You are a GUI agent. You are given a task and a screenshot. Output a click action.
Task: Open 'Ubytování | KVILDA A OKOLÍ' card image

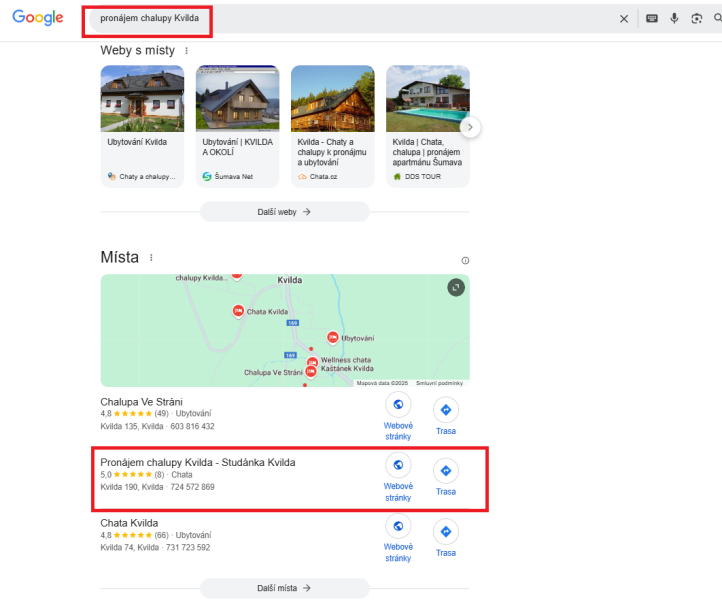(x=238, y=99)
